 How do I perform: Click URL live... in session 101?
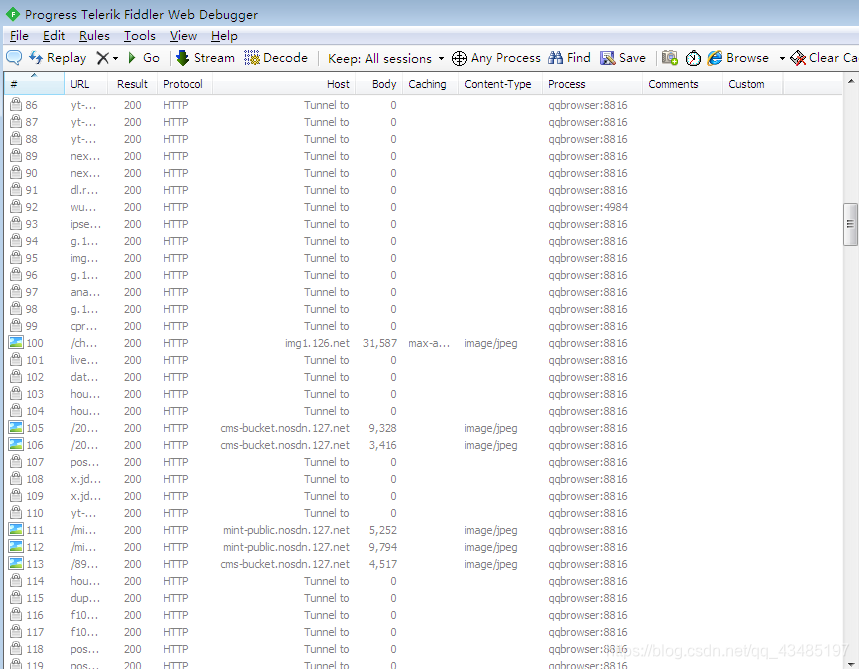84,360
